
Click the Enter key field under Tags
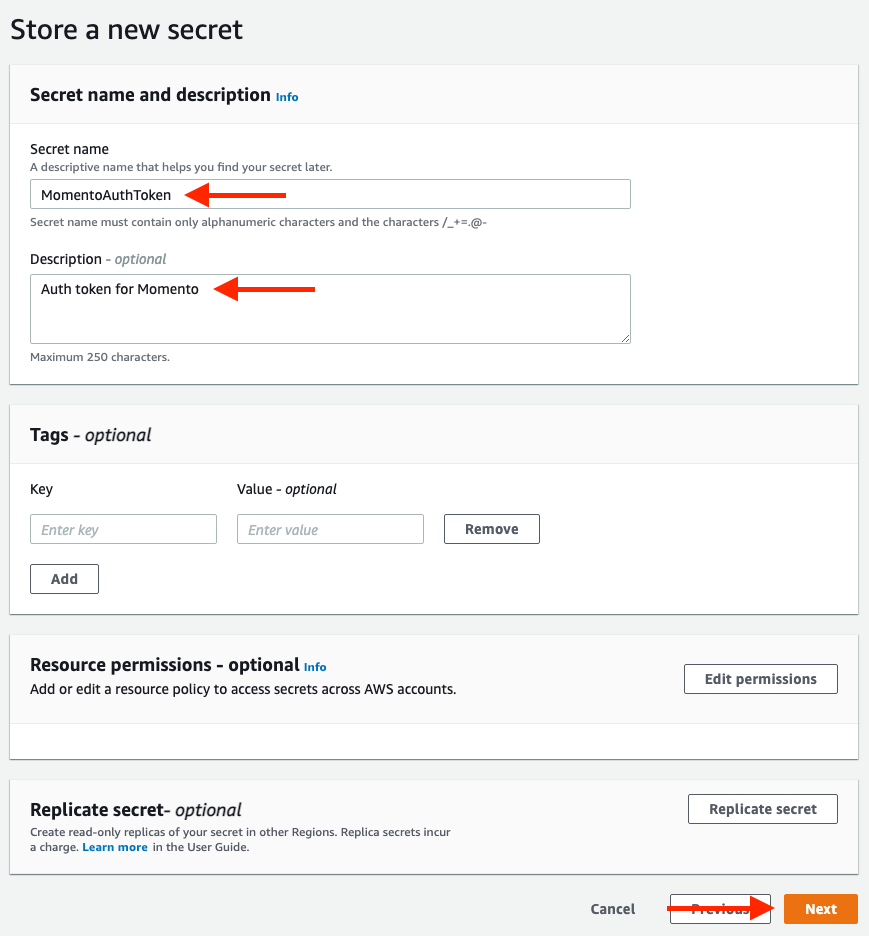123,529
